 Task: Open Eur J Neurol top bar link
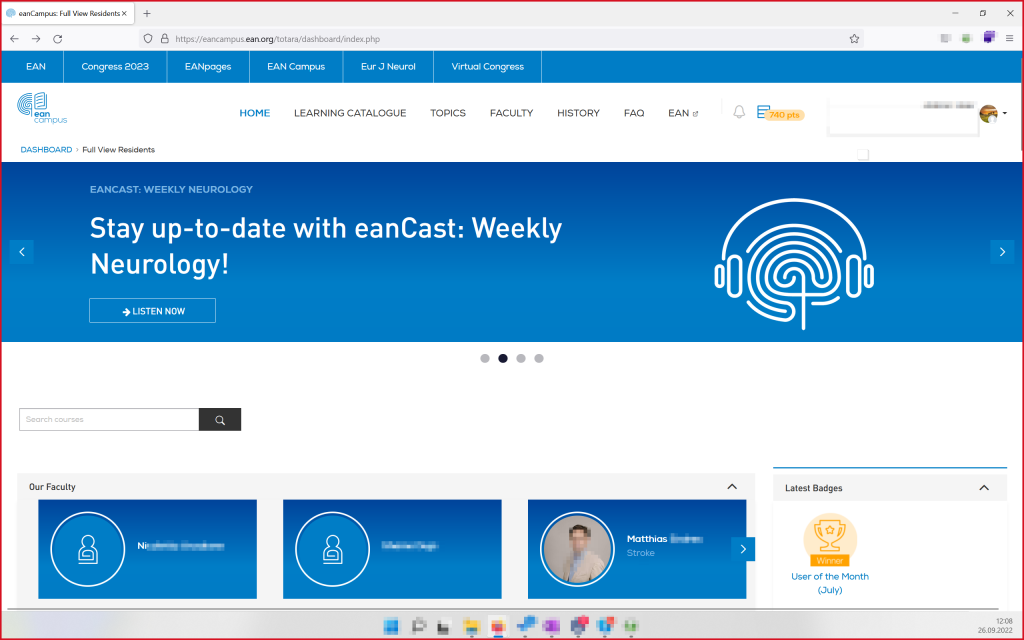(x=388, y=67)
